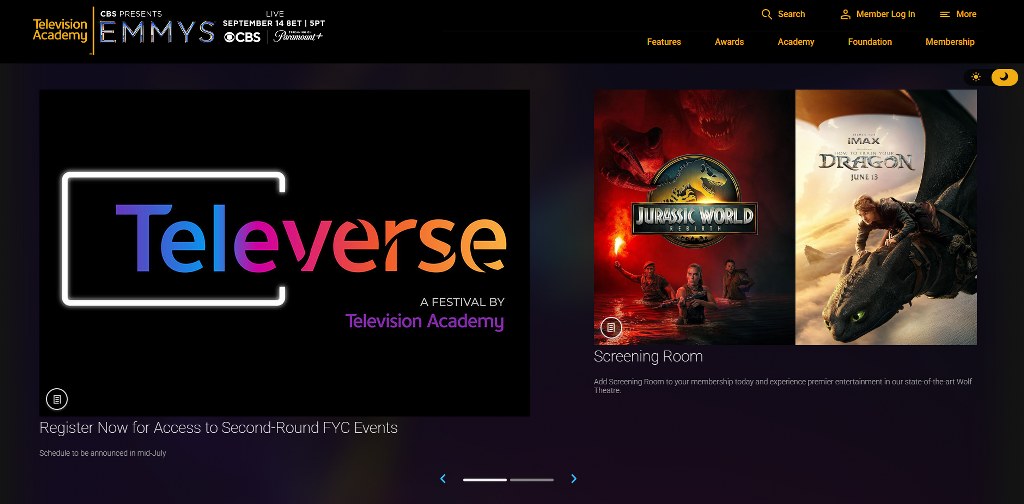This screenshot has height=504, width=1024.
Task: Go to next carousel slide arrow
Action: click(573, 479)
